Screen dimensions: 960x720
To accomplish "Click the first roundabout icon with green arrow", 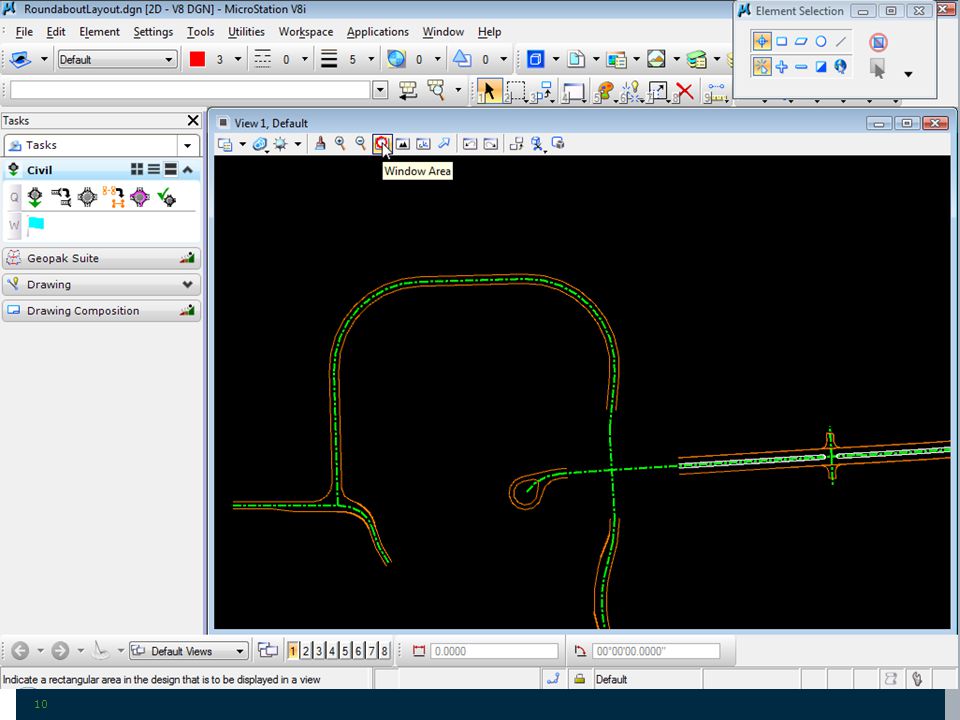I will click(35, 197).
